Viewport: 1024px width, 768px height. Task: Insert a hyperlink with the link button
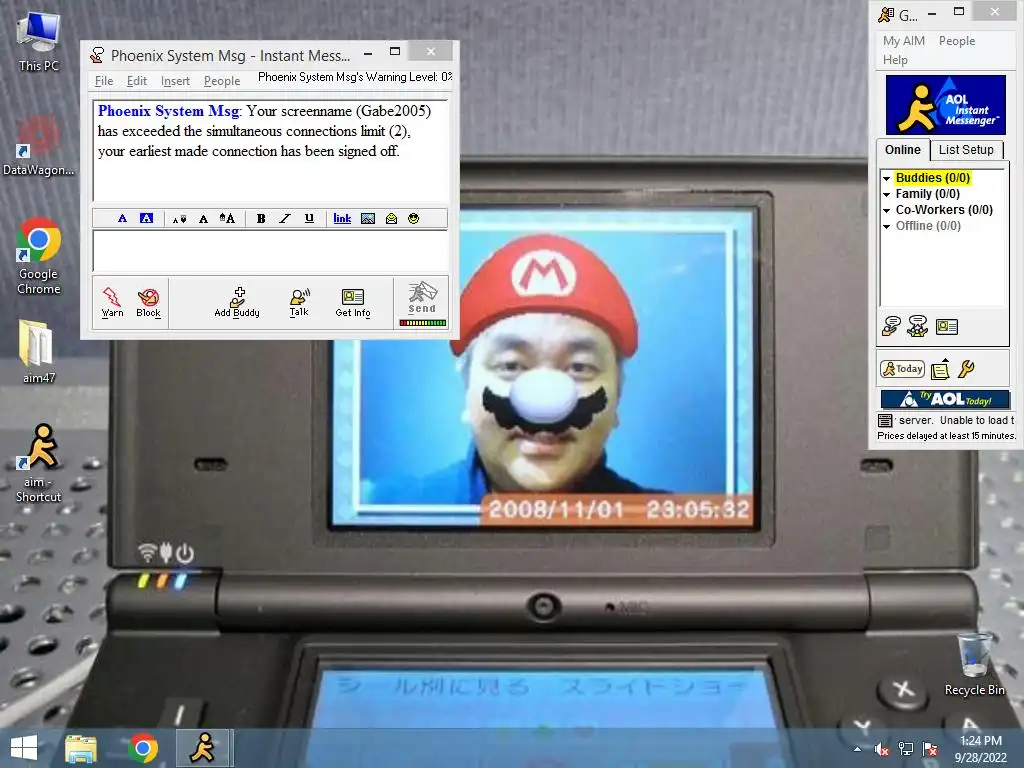(342, 219)
